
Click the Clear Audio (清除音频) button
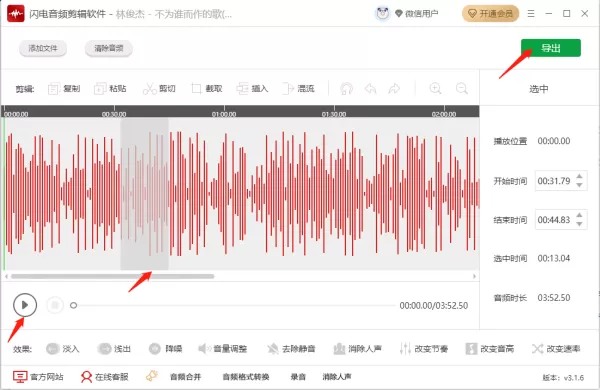point(109,48)
